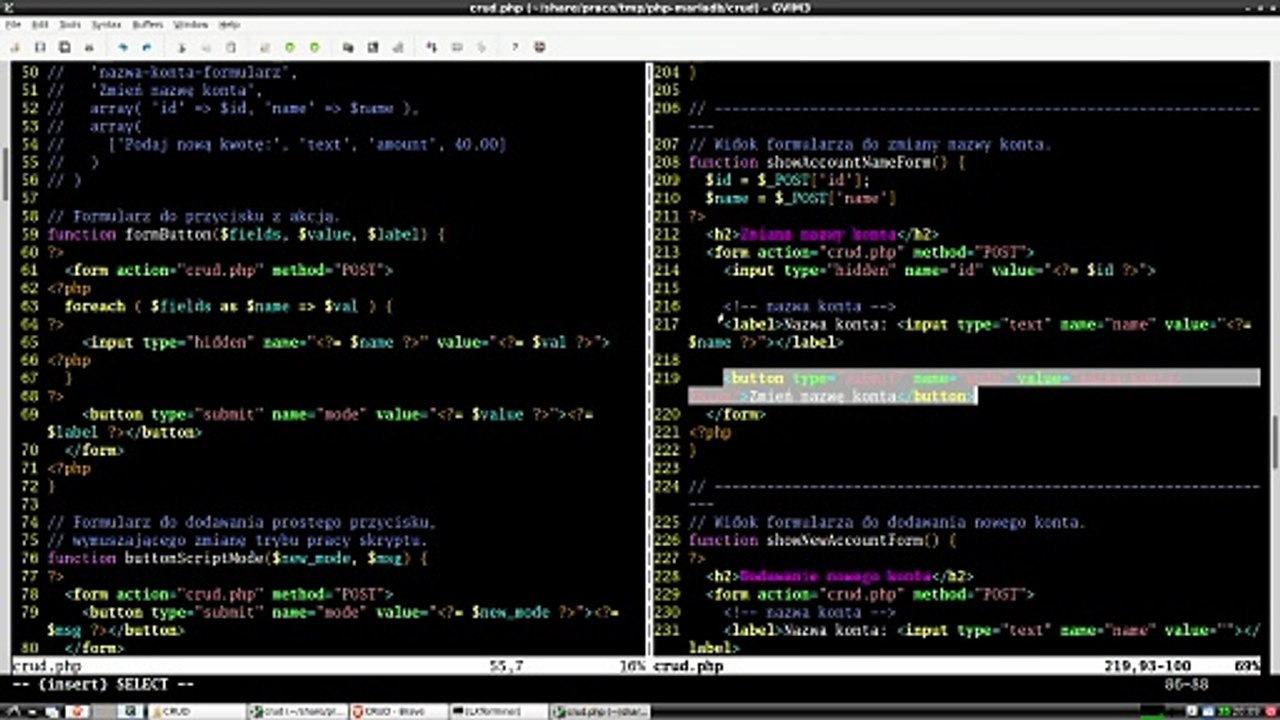Viewport: 1280px width, 720px height.
Task: Switch to the 'CRUD - Brave' taskbar window
Action: pyautogui.click(x=397, y=711)
